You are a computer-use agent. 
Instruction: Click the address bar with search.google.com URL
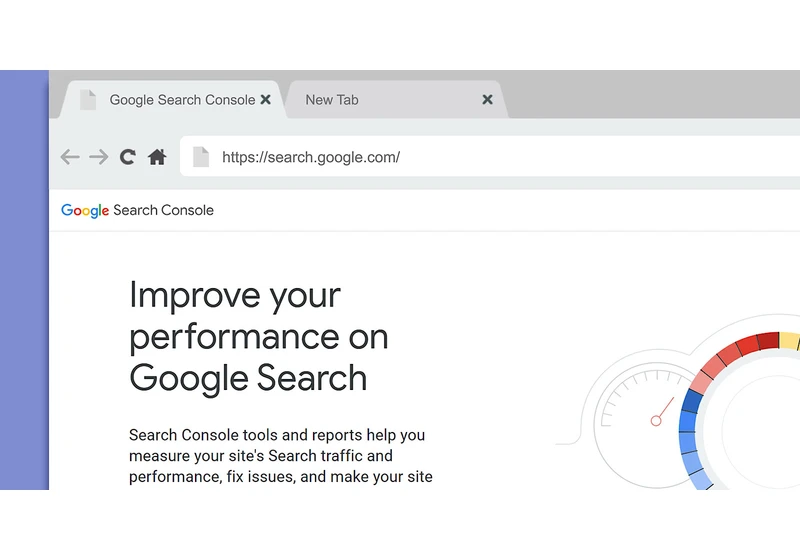click(x=490, y=157)
